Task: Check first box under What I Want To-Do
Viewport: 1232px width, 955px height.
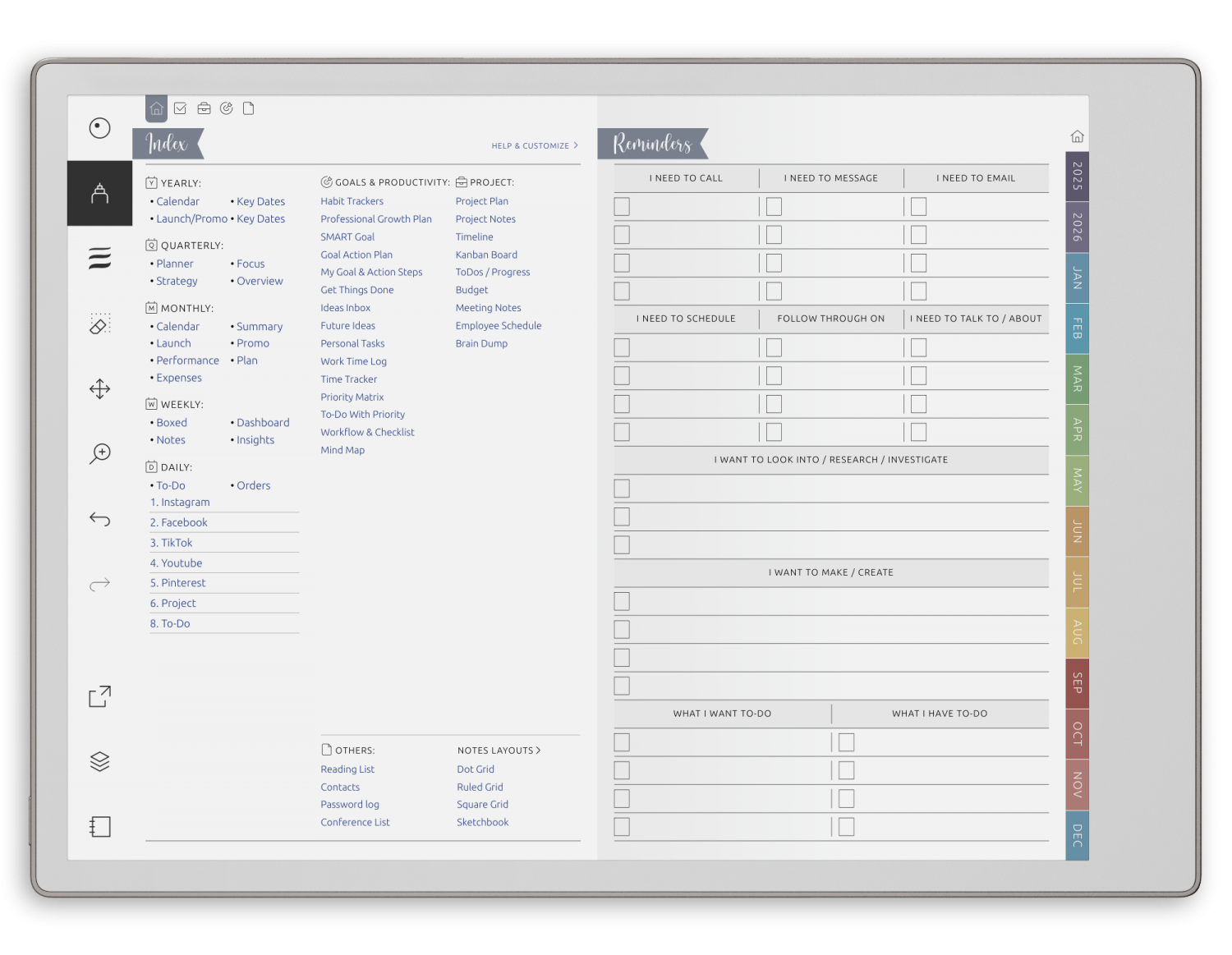Action: coord(622,742)
